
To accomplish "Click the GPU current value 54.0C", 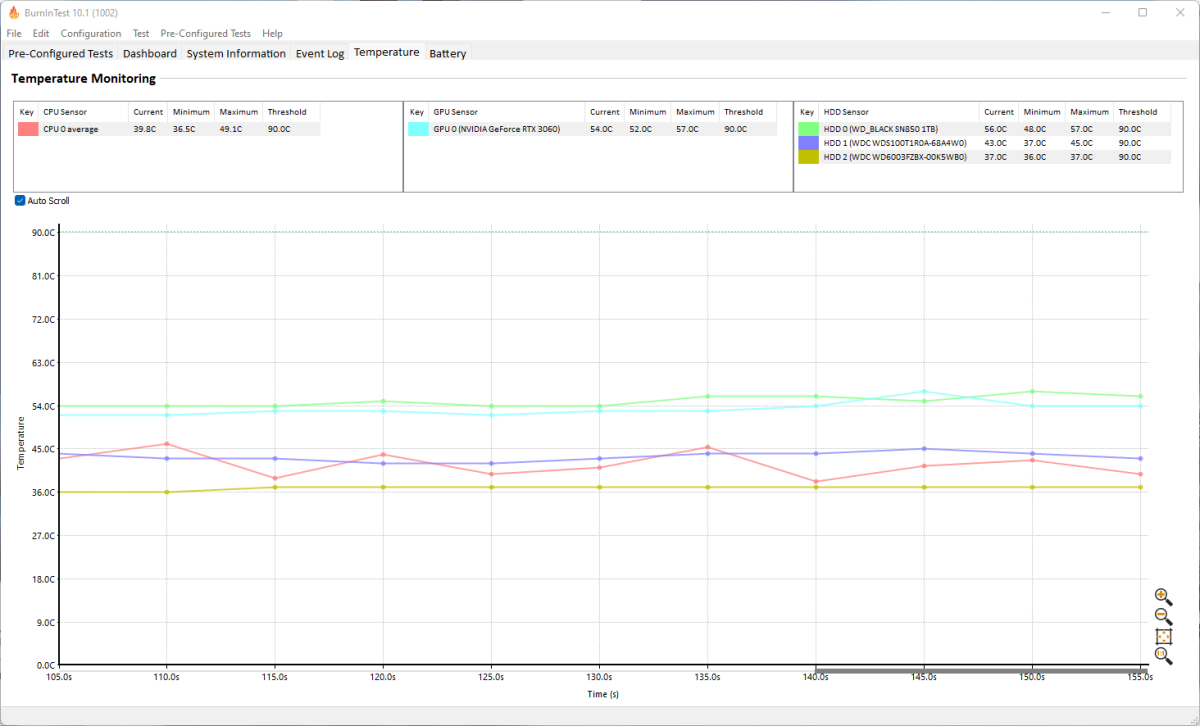I will (602, 129).
